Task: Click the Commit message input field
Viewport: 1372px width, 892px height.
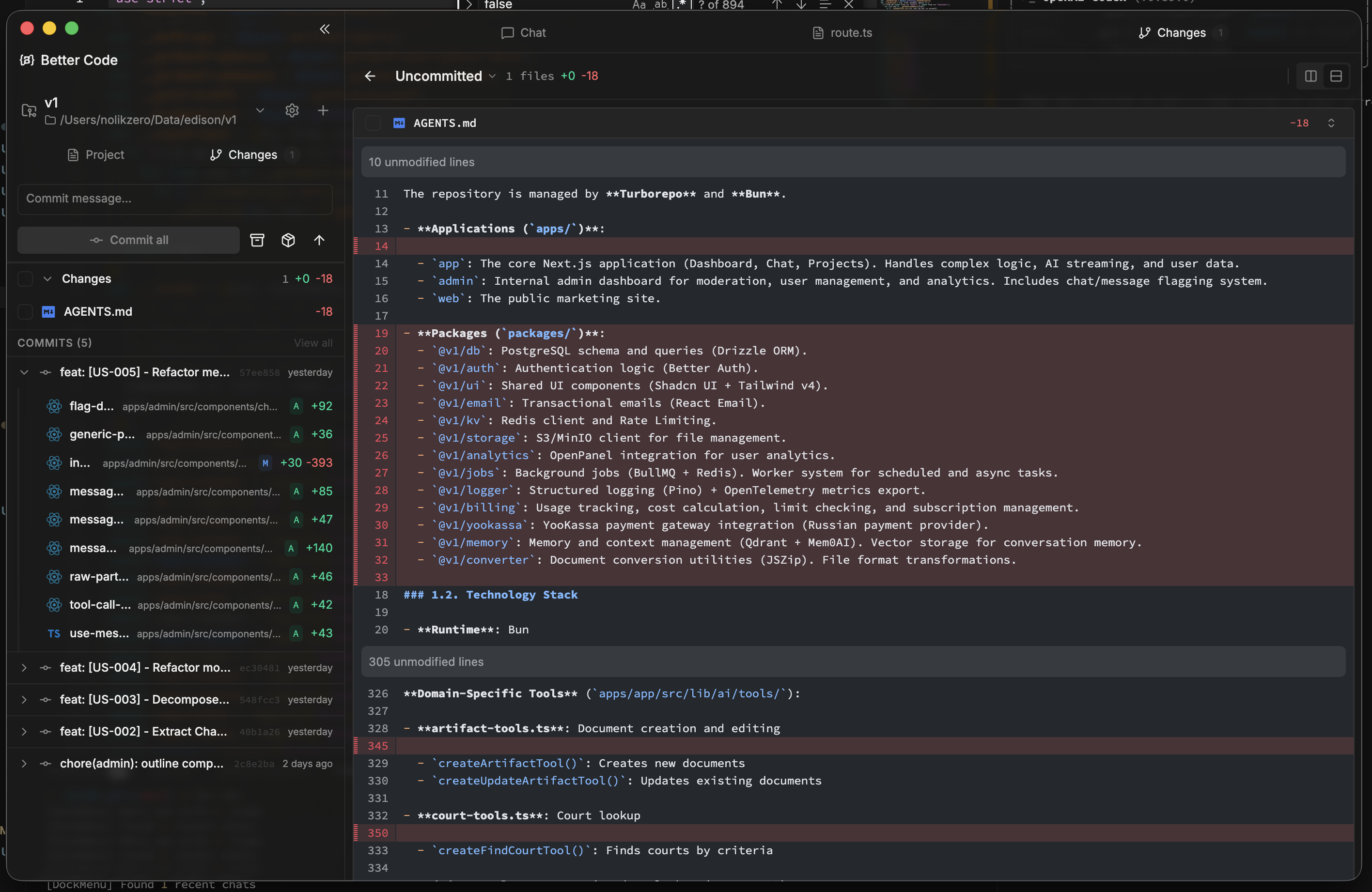Action: (x=175, y=199)
